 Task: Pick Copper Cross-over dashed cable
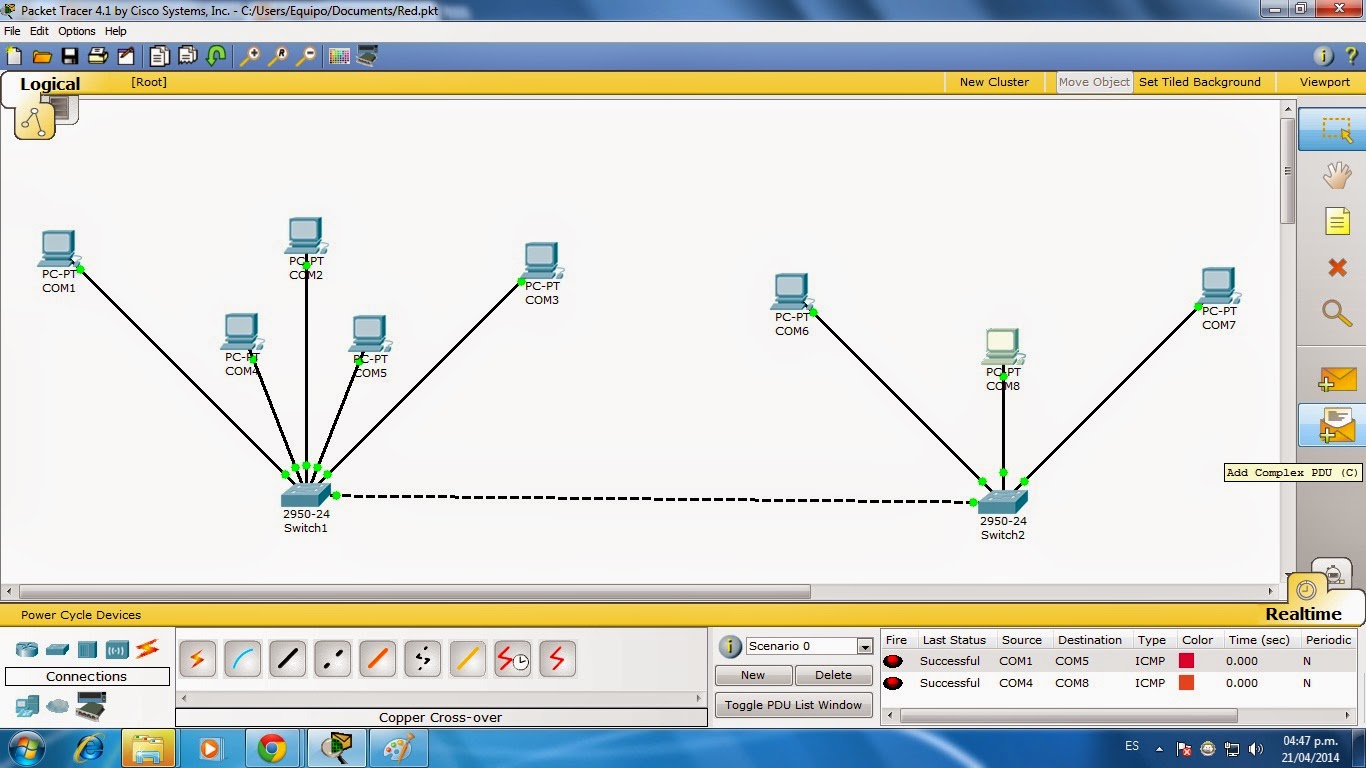[x=332, y=659]
